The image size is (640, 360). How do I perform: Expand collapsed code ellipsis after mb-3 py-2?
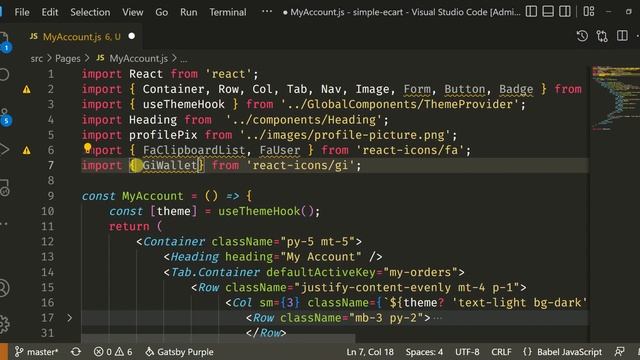point(437,318)
